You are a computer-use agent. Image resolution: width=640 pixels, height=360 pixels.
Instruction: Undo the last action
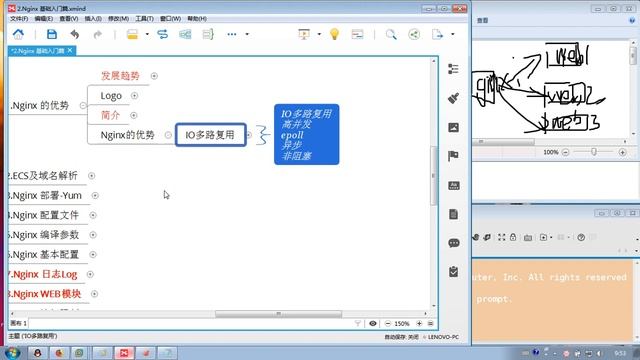[75, 34]
